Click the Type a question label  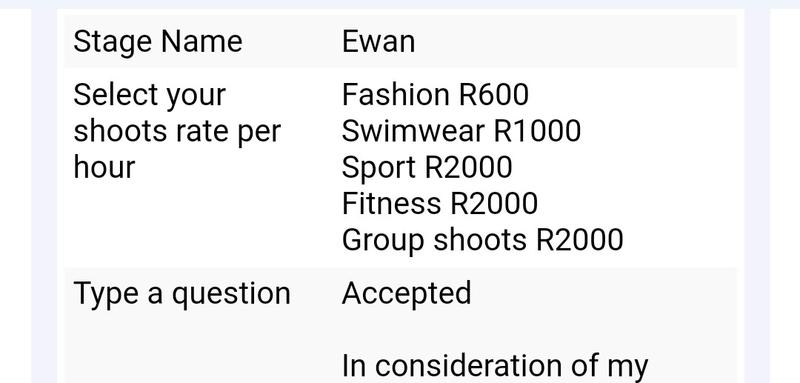coord(182,294)
